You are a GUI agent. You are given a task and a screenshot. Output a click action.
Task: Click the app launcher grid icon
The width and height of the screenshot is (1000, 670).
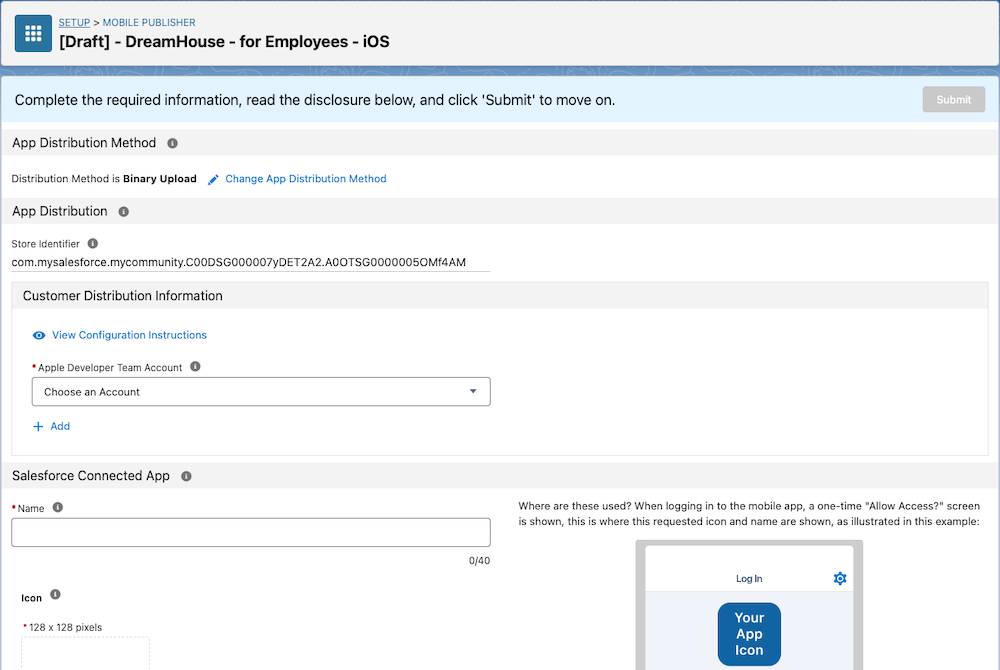click(x=33, y=33)
